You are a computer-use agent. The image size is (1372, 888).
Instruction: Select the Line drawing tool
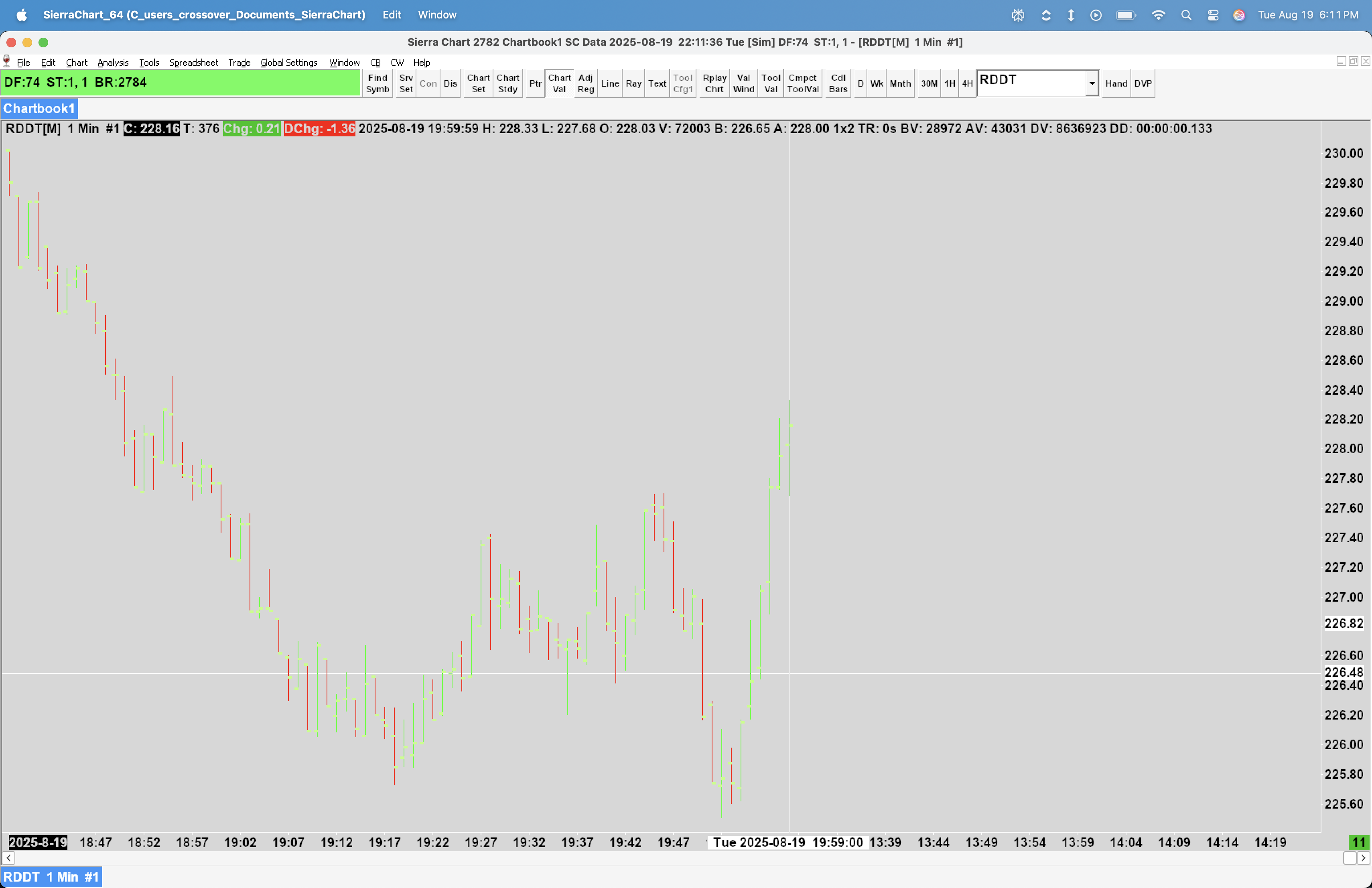pos(609,83)
